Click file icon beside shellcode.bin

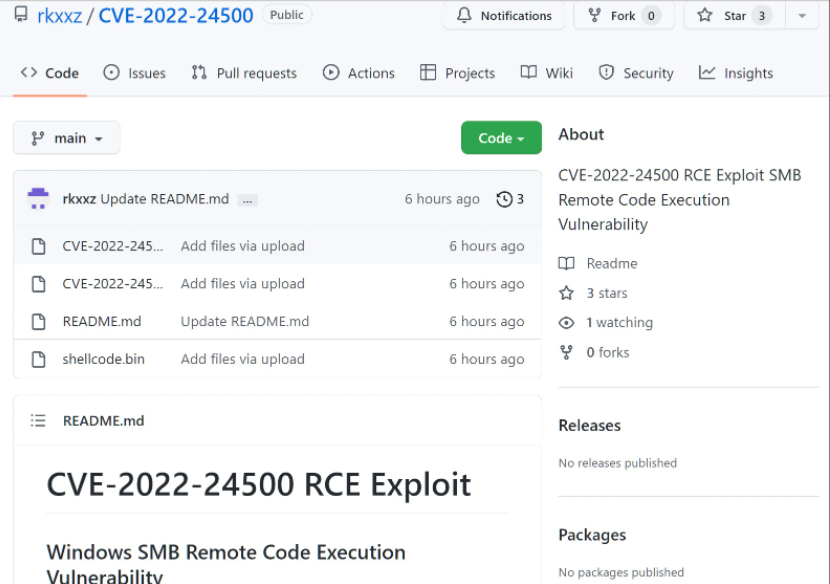pyautogui.click(x=39, y=359)
